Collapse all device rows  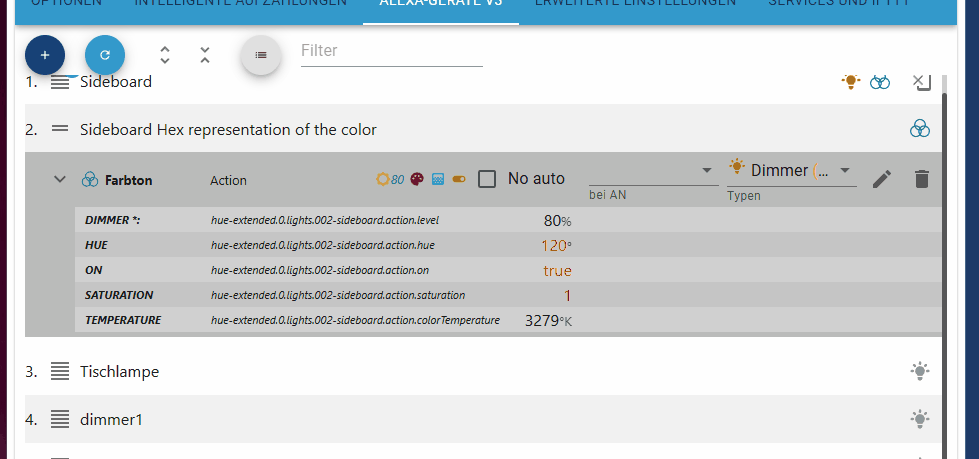pos(204,55)
